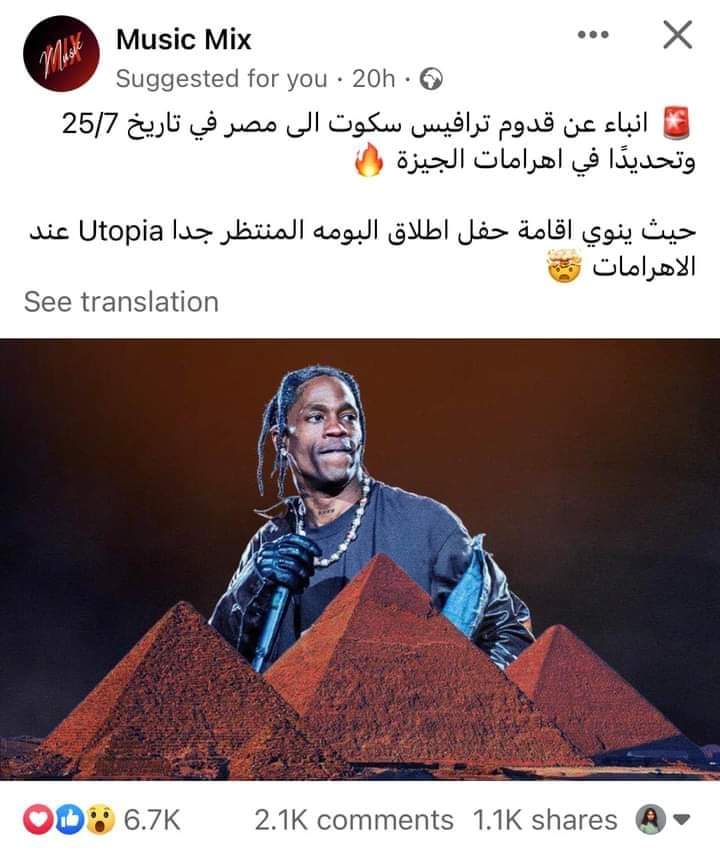Click the fire emoji in post
Viewport: 720px width, 852px height.
tap(369, 161)
